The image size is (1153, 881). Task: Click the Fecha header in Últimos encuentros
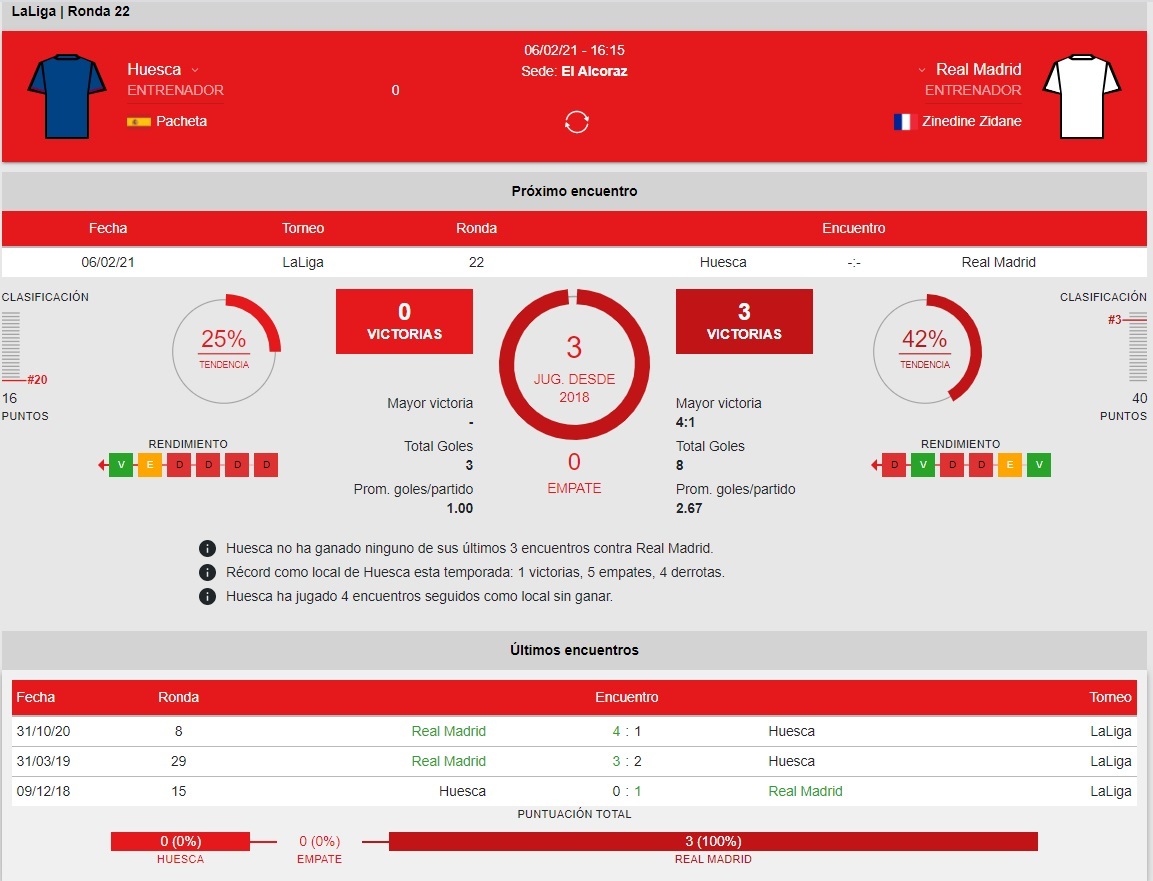point(36,697)
